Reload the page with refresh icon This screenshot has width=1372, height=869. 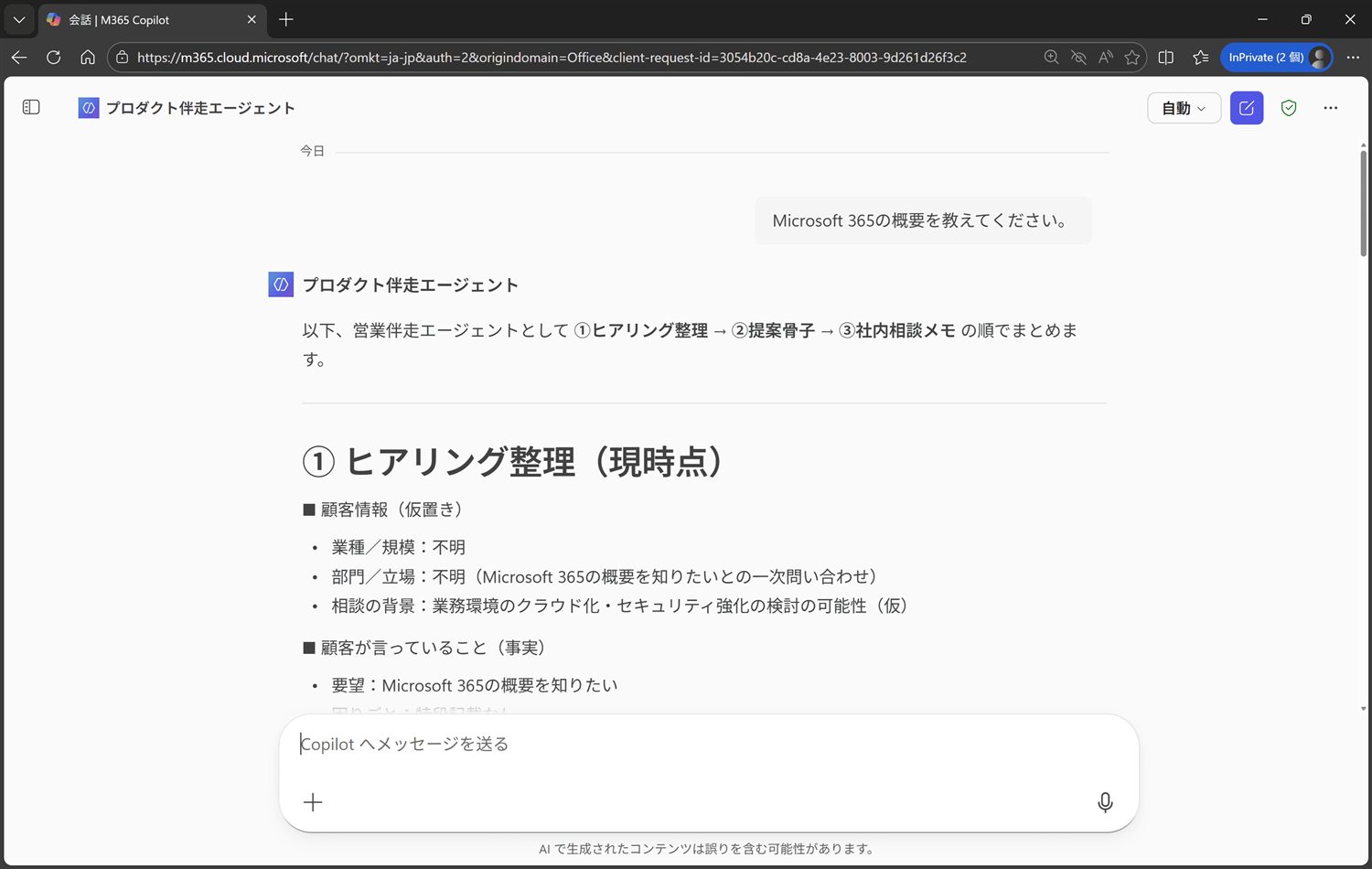[53, 57]
